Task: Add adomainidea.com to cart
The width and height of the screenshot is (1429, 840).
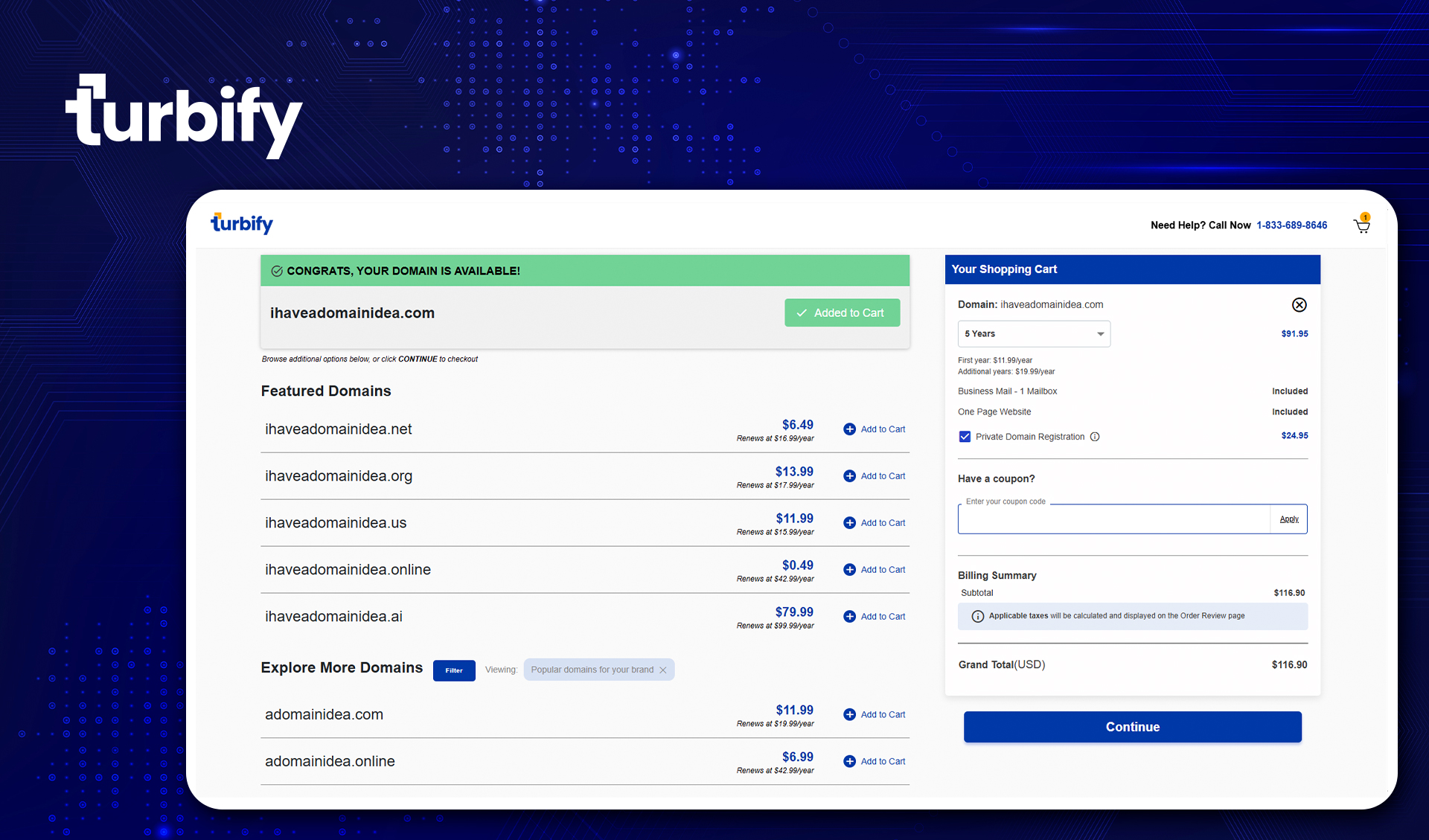Action: point(875,715)
